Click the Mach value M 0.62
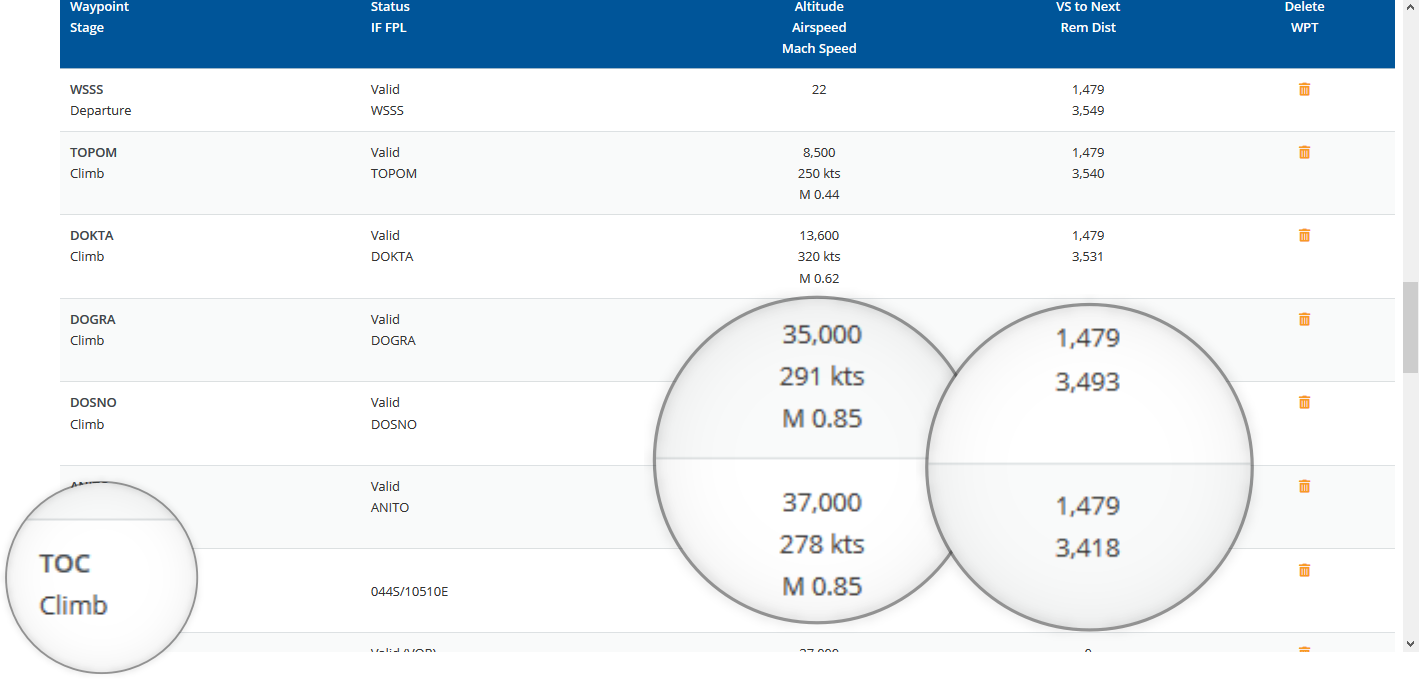This screenshot has width=1419, height=679. (819, 278)
